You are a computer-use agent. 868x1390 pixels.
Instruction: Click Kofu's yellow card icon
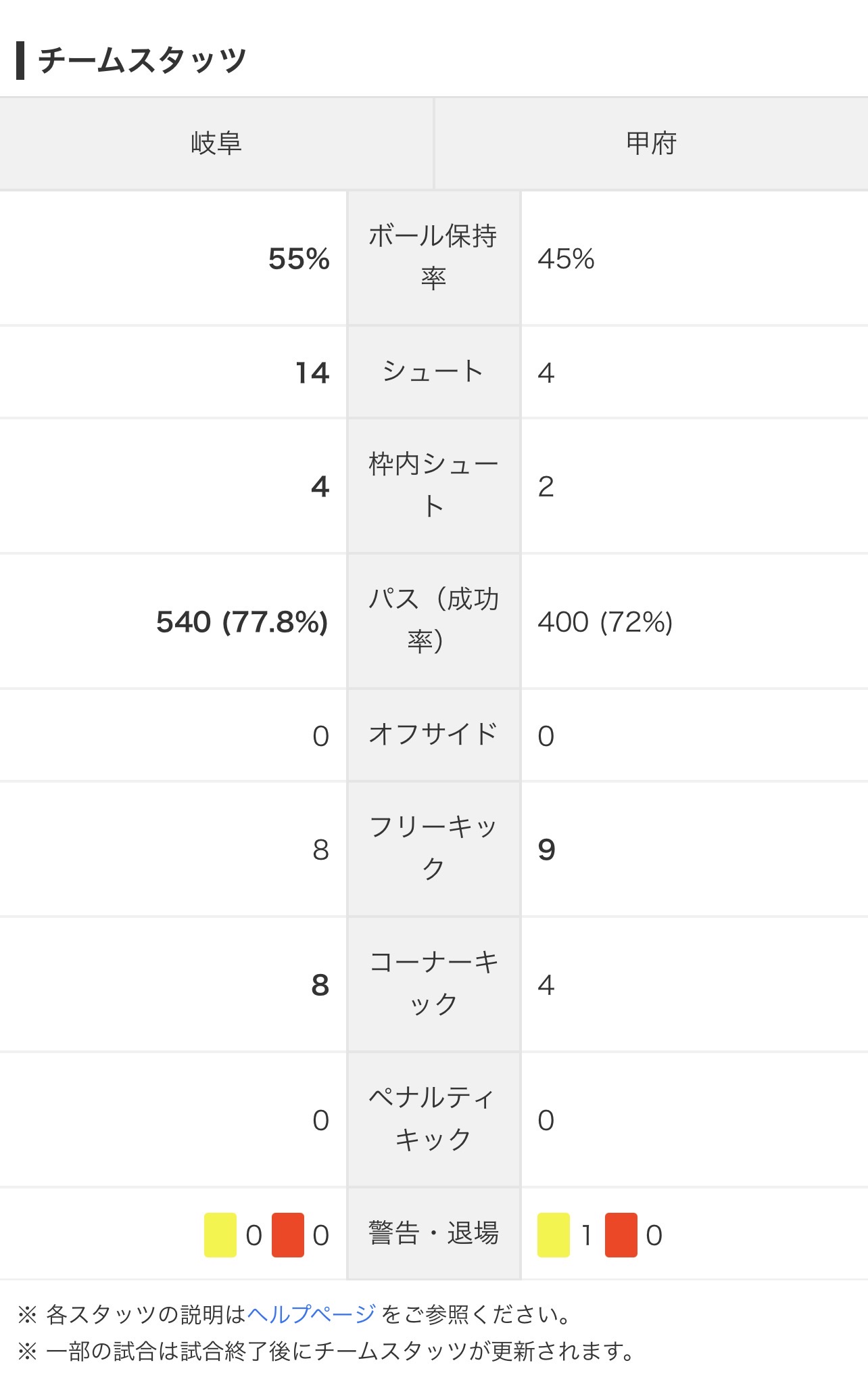[554, 1235]
